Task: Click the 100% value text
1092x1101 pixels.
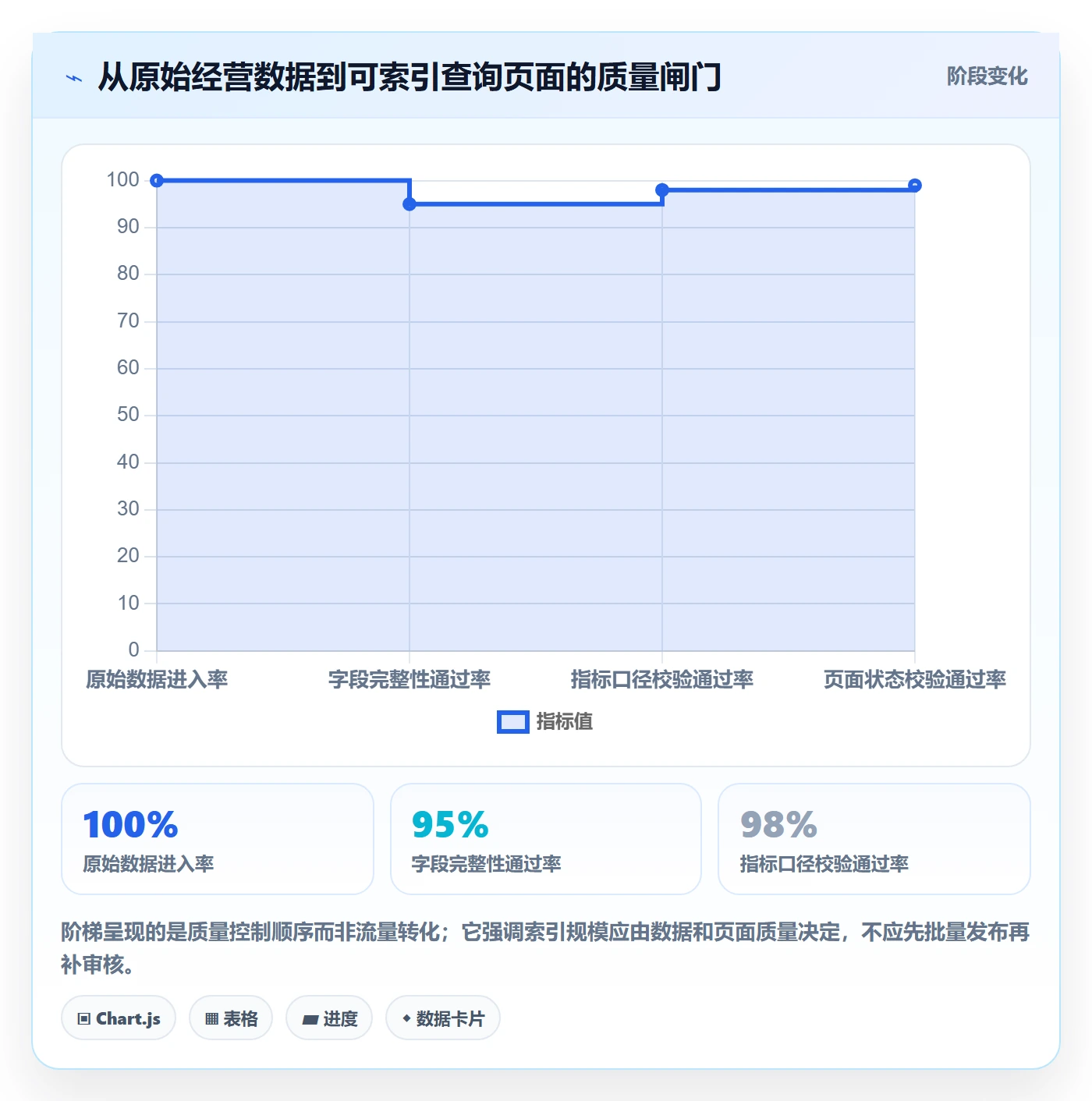Action: (x=130, y=825)
